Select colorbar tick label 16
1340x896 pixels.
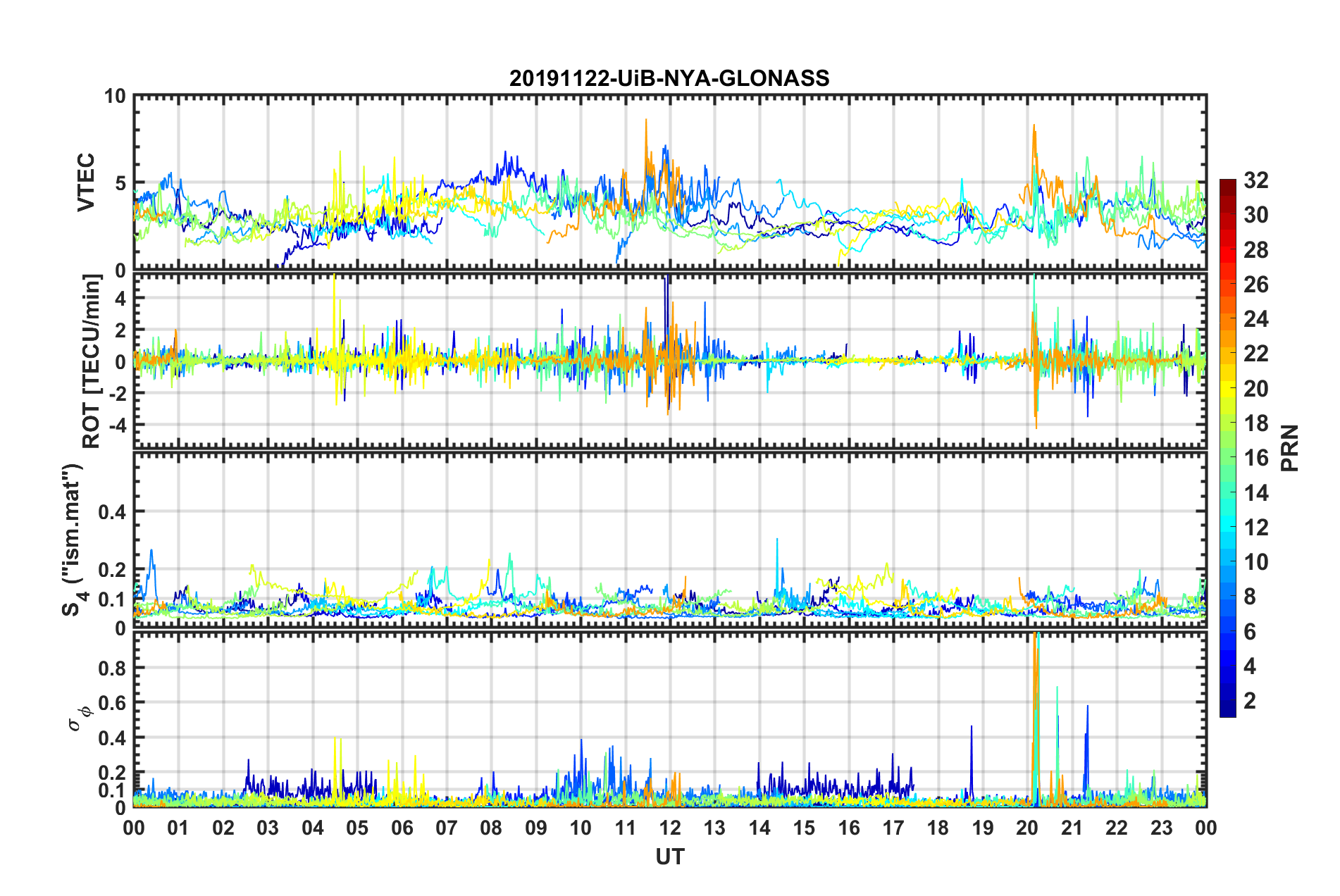point(1255,458)
